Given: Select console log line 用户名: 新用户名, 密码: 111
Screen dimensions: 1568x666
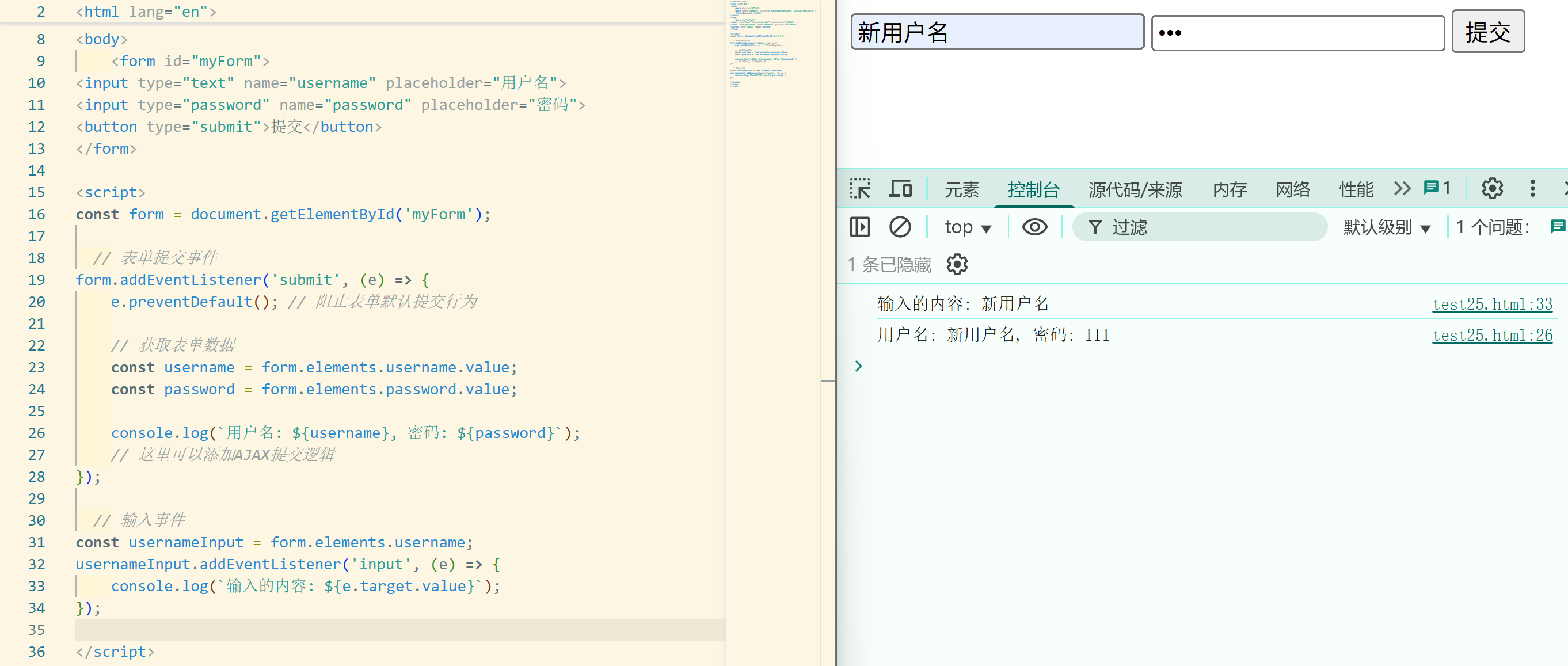Looking at the screenshot, I should tap(994, 334).
